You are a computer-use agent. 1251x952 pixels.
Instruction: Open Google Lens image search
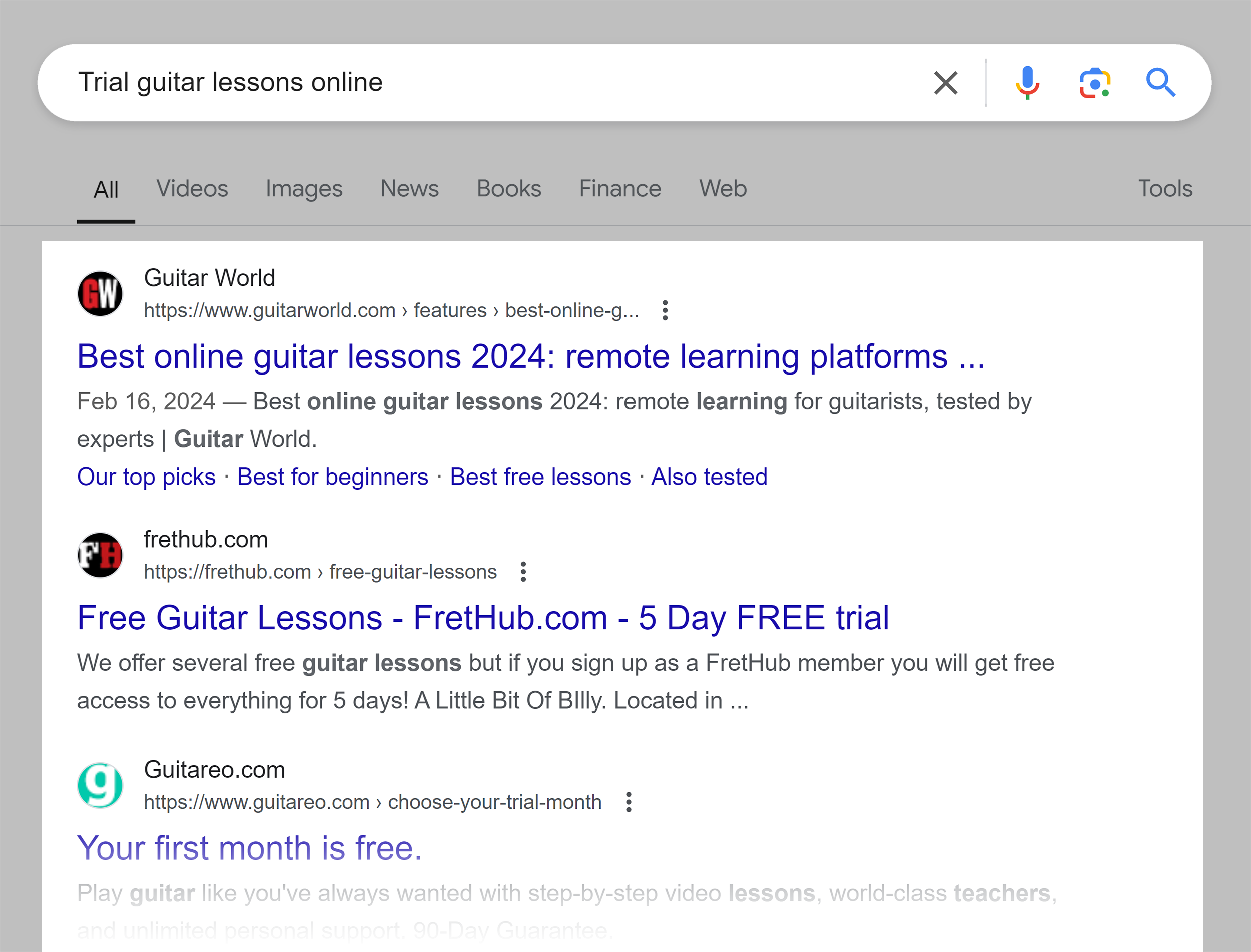[1095, 82]
